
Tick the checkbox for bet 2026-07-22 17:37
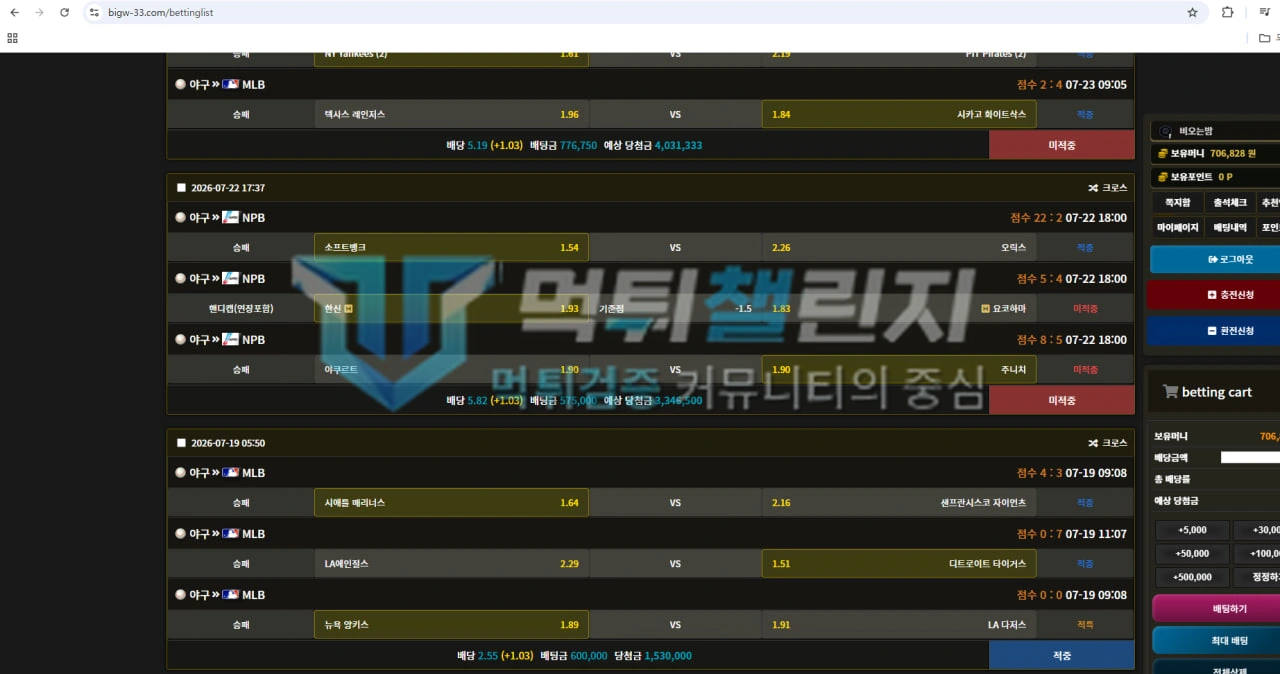tap(181, 188)
